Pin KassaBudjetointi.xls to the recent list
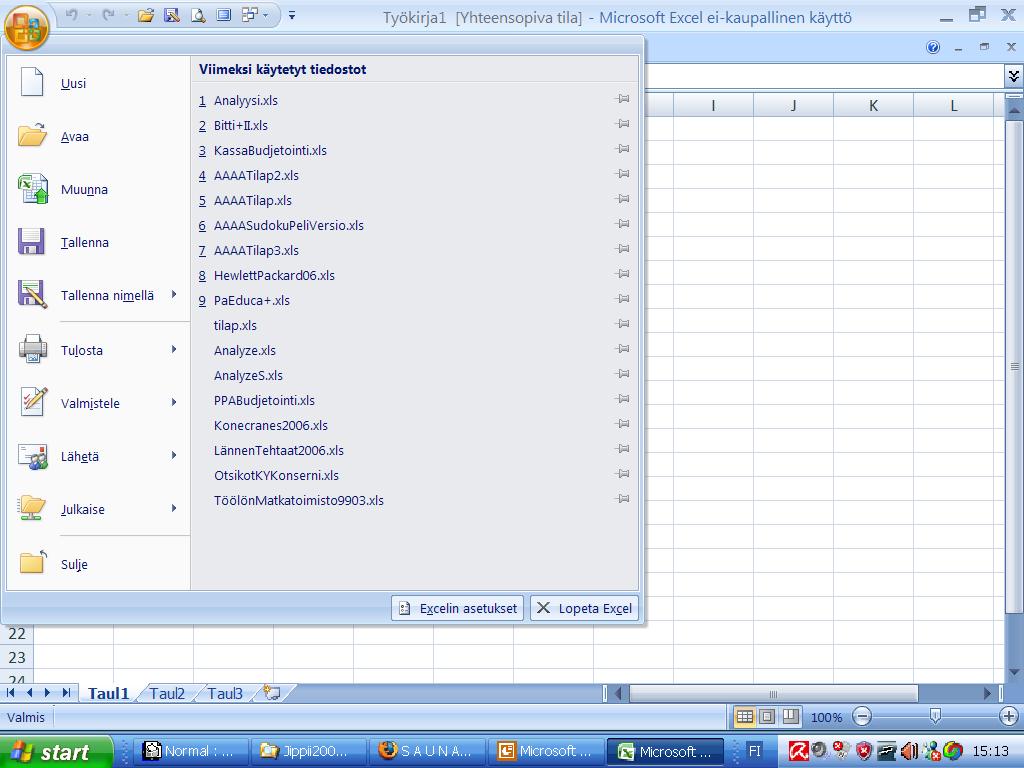Screen dimensions: 1024x768 point(622,149)
